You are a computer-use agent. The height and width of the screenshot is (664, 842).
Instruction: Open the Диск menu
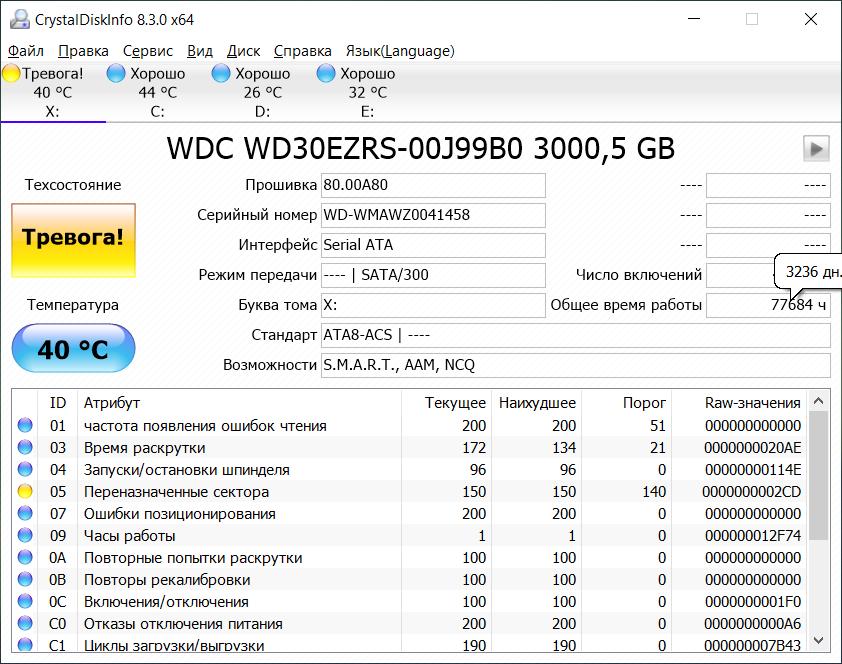click(x=243, y=51)
